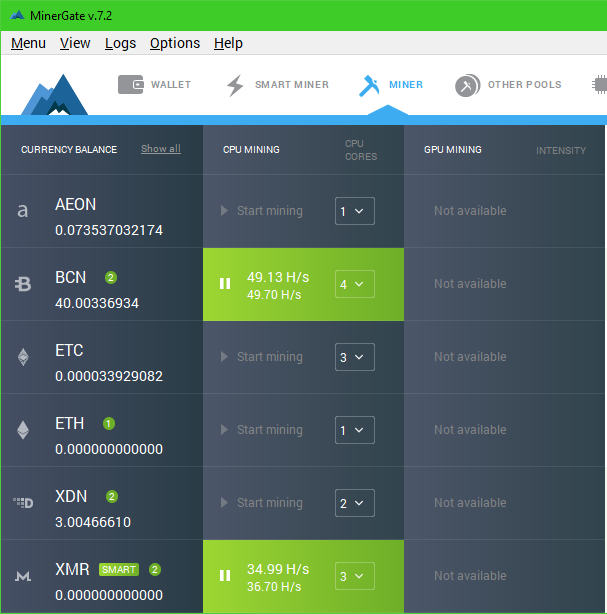This screenshot has height=614, width=607.
Task: Click AEON GPU Not available text
Action: click(470, 211)
